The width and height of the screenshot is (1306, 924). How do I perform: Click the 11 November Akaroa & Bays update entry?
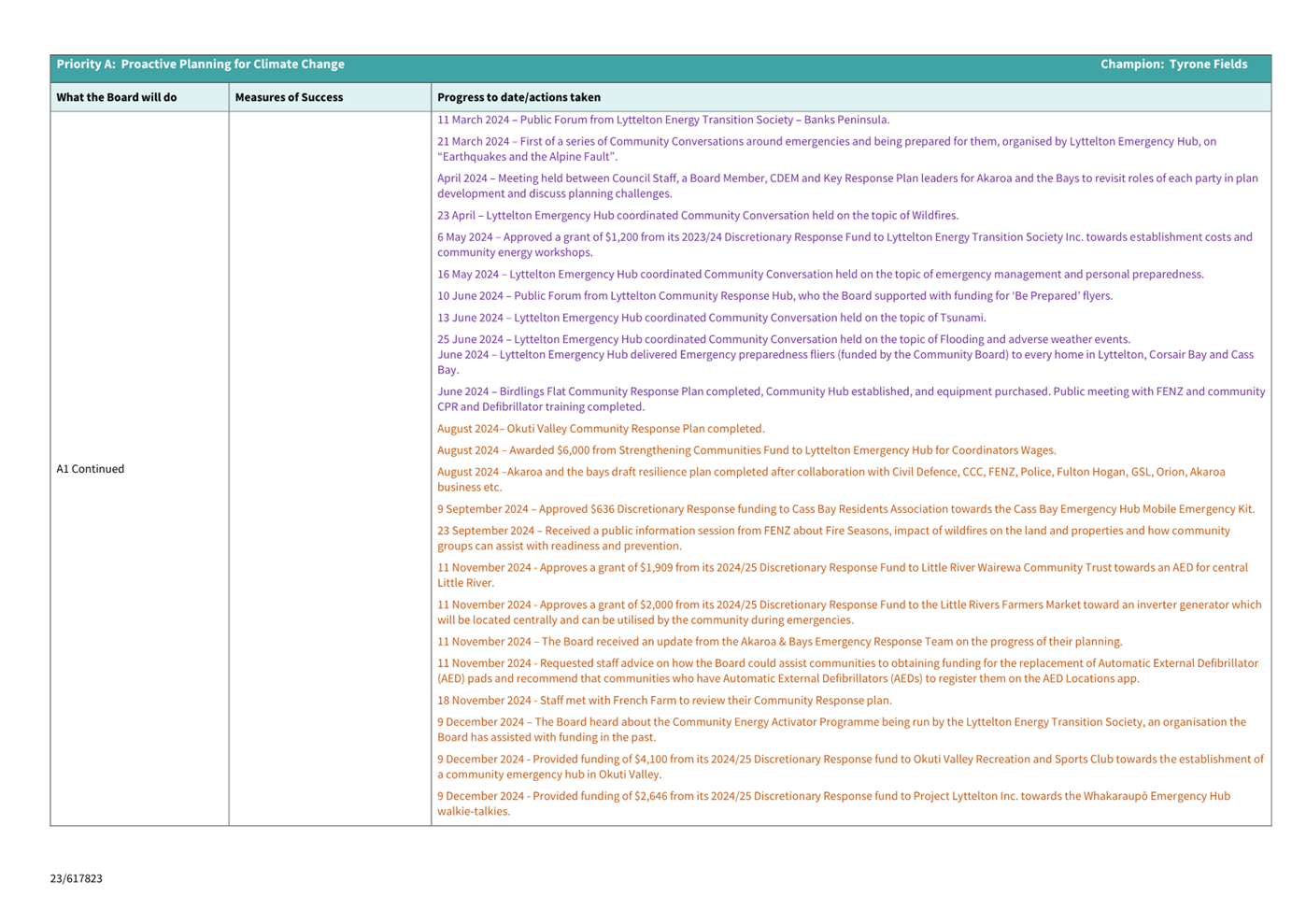pos(779,642)
